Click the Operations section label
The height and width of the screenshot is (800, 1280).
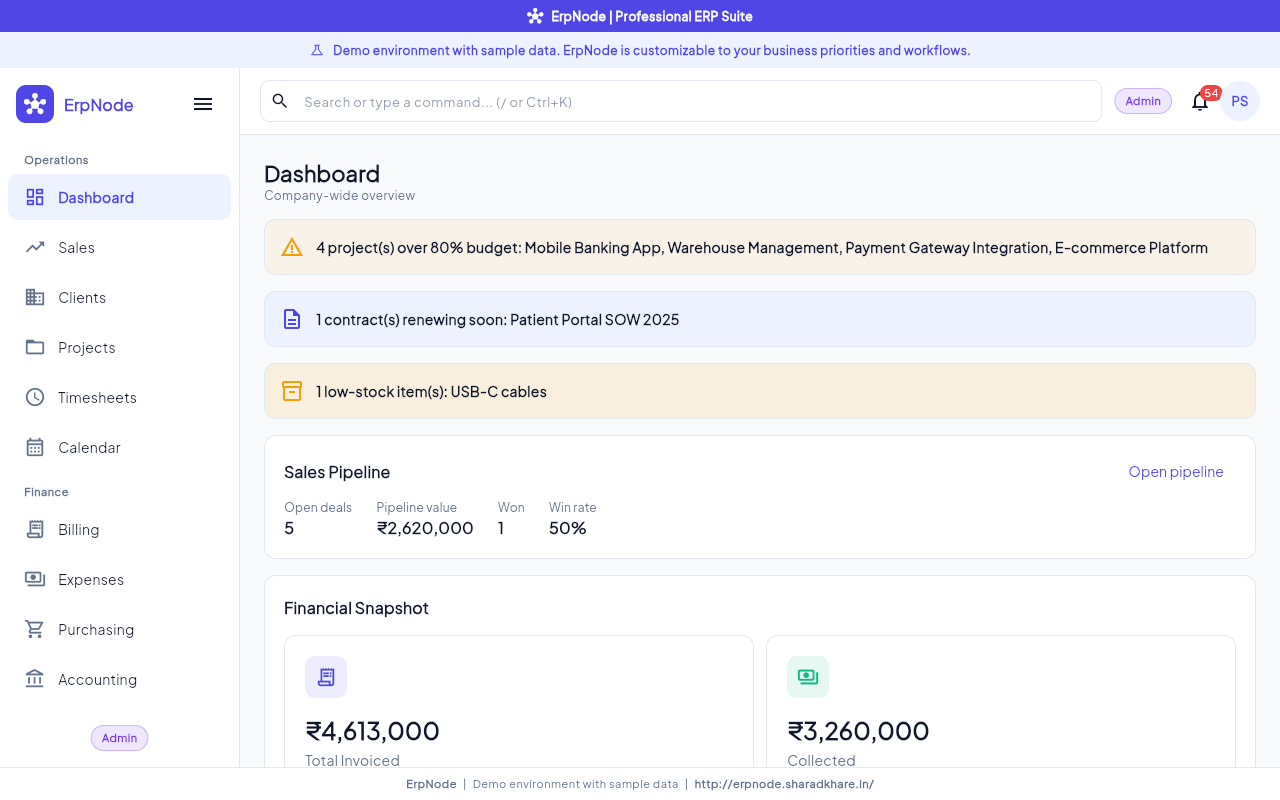click(56, 160)
